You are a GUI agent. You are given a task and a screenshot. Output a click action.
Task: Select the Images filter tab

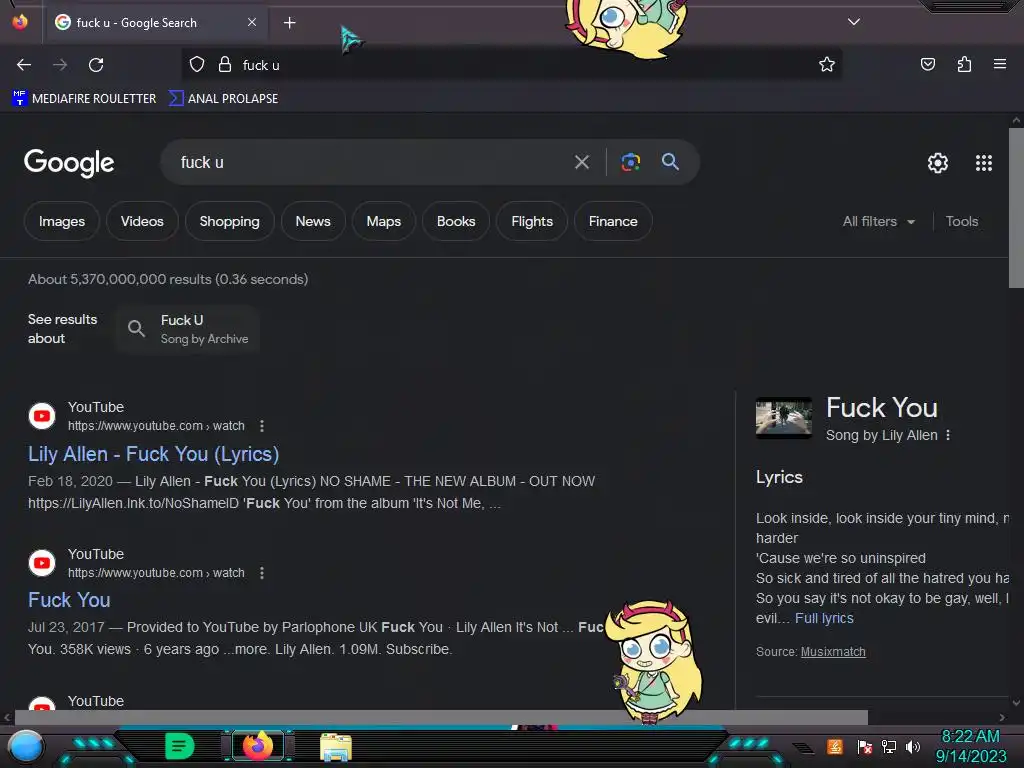coord(62,221)
